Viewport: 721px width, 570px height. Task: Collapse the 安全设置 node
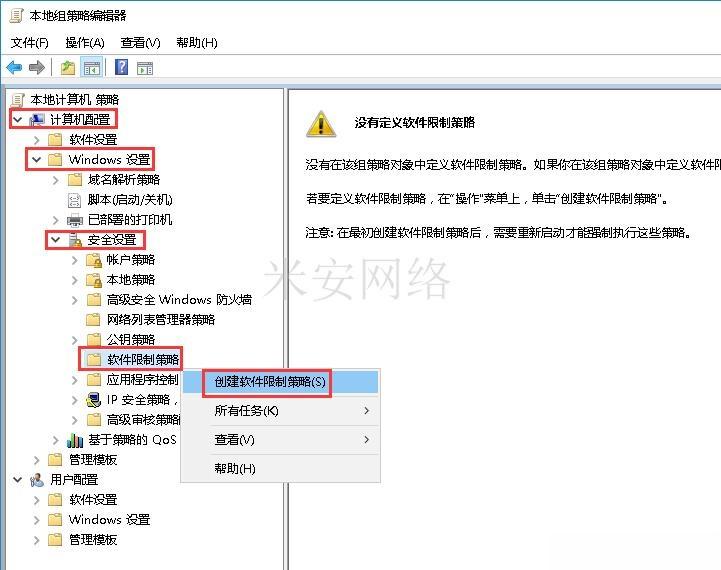point(56,239)
